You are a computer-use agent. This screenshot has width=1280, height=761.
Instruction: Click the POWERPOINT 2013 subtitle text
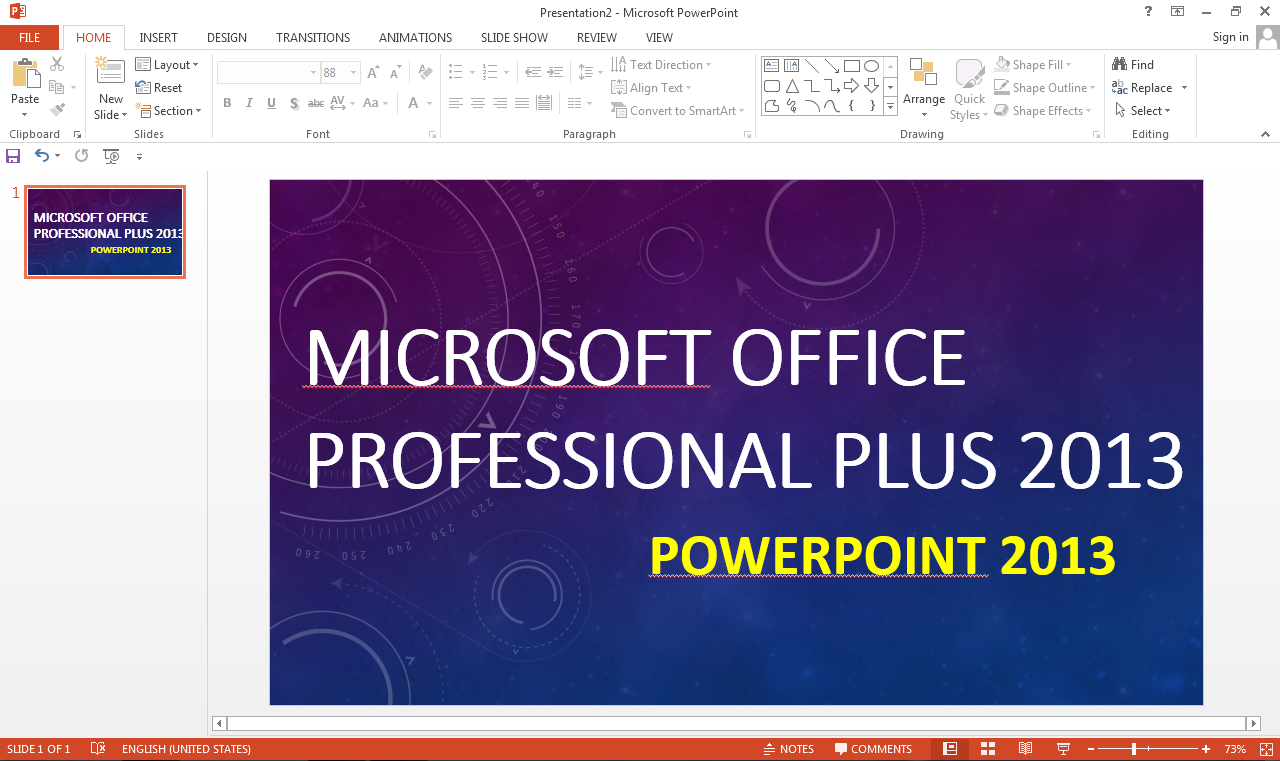point(882,555)
